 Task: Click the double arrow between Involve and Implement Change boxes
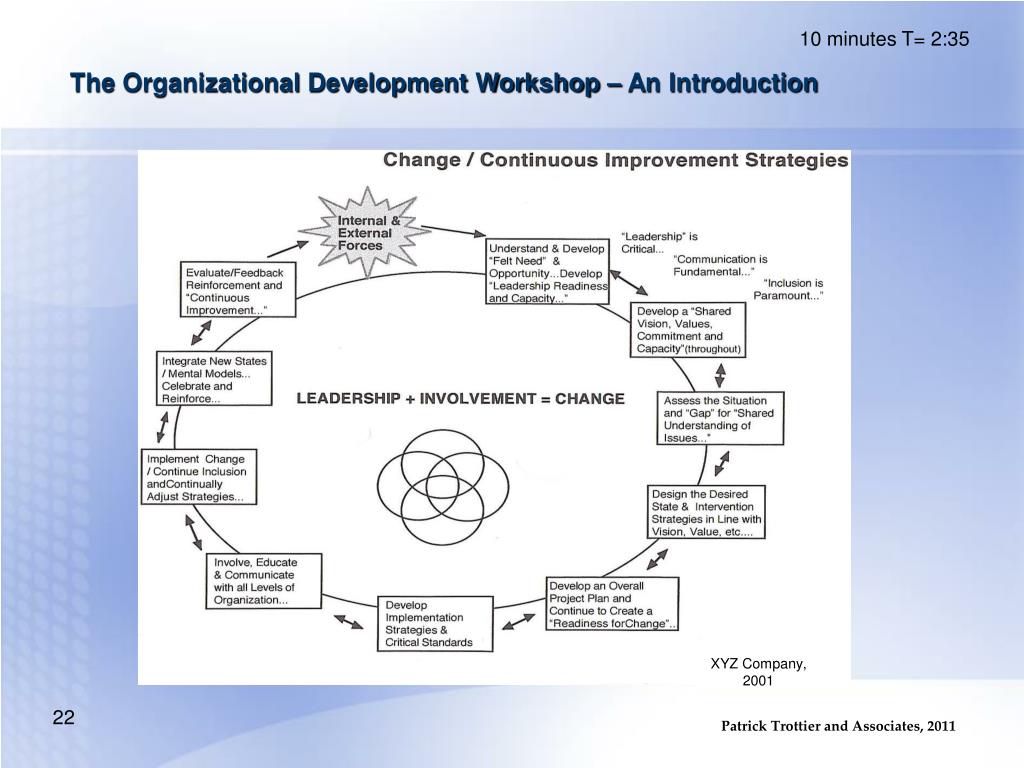(193, 532)
